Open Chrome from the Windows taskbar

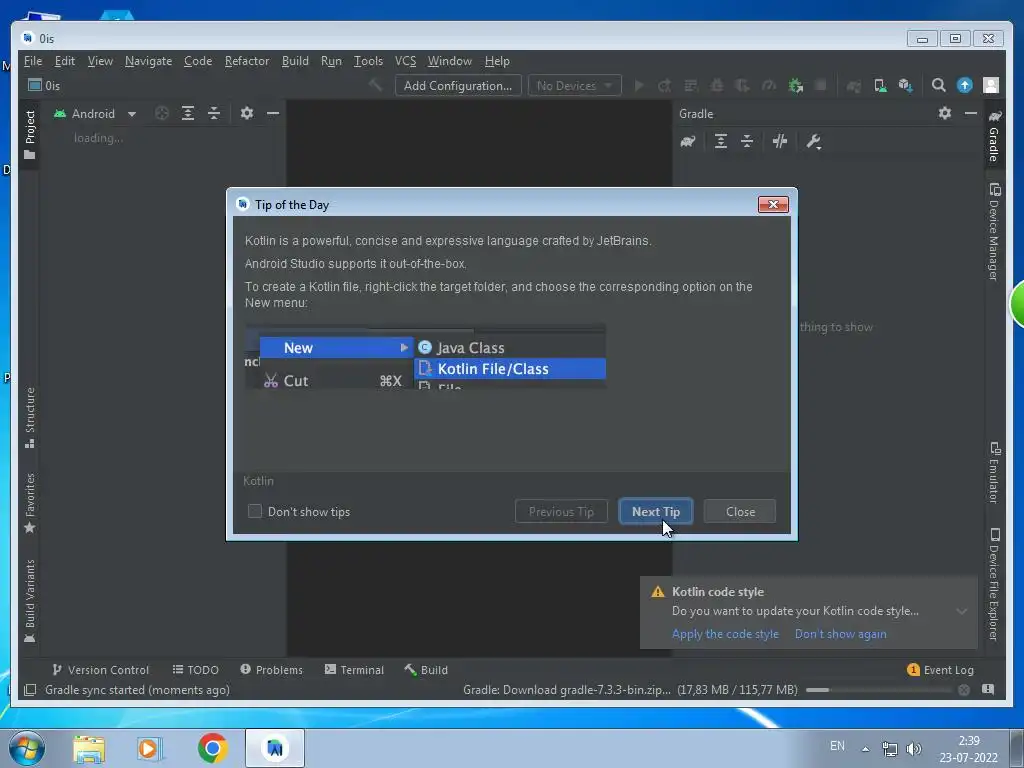(x=212, y=748)
